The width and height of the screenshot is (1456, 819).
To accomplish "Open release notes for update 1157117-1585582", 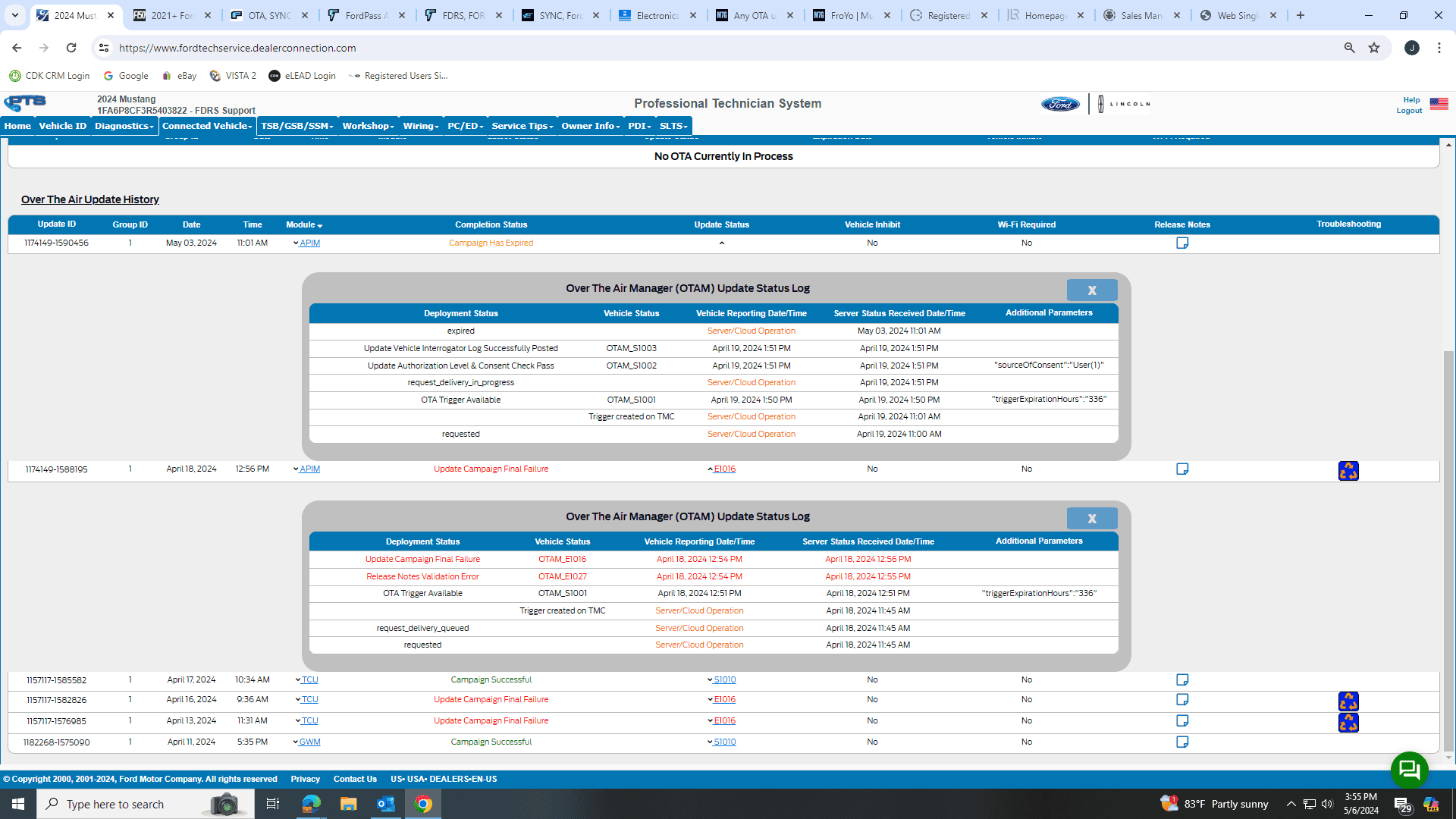I will (1182, 679).
